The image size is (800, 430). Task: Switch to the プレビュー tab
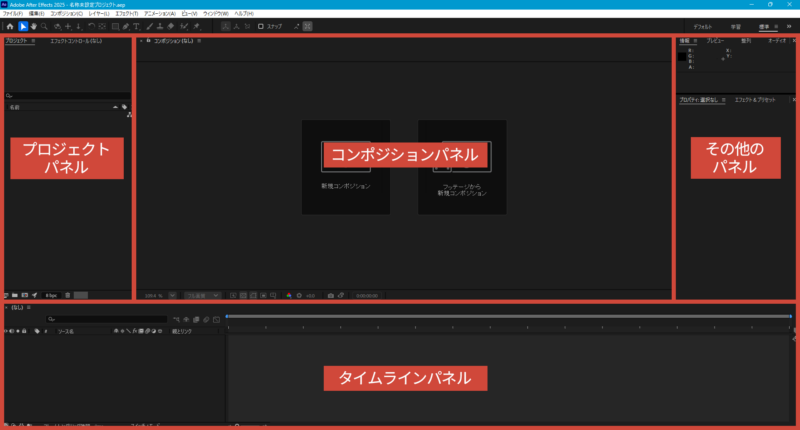[x=715, y=41]
